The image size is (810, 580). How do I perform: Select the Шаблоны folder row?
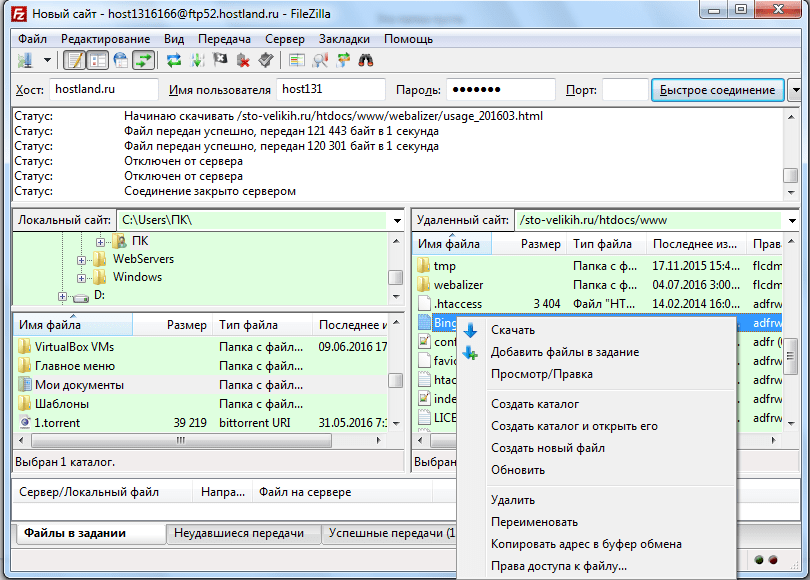click(x=201, y=404)
